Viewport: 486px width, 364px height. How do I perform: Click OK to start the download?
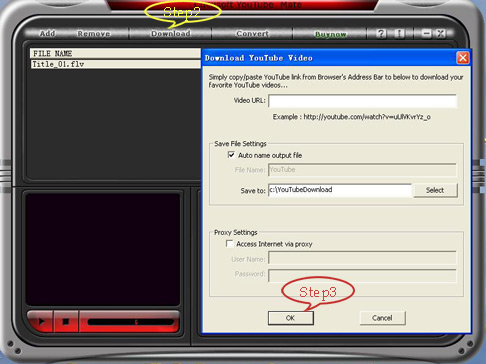pos(291,318)
